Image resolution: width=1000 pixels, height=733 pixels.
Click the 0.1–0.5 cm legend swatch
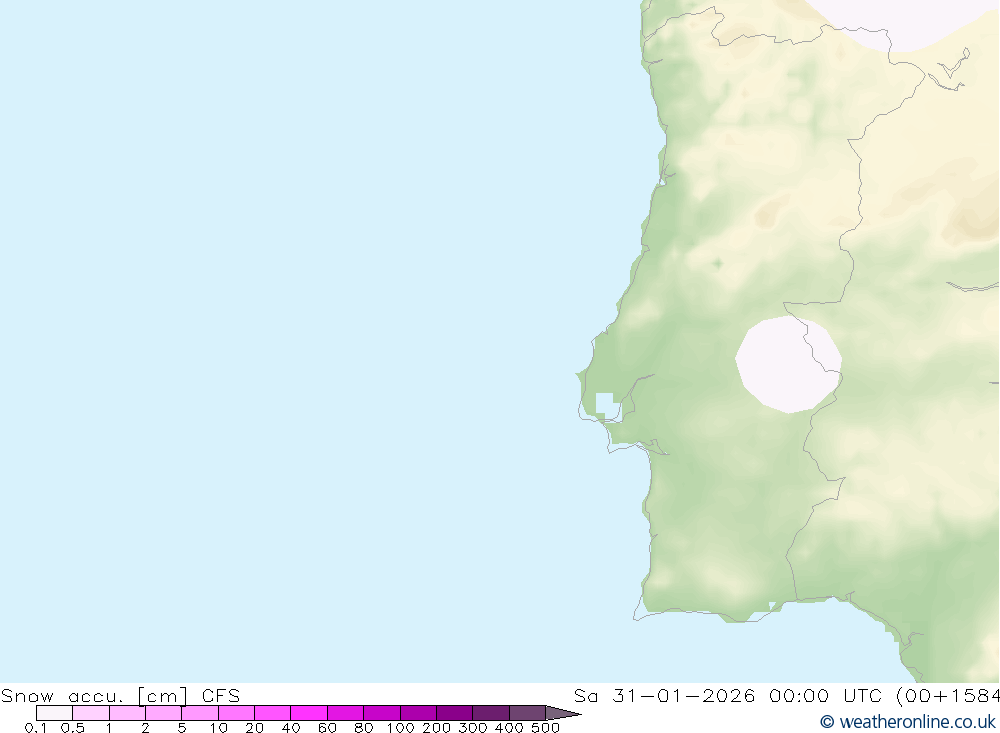pos(54,713)
